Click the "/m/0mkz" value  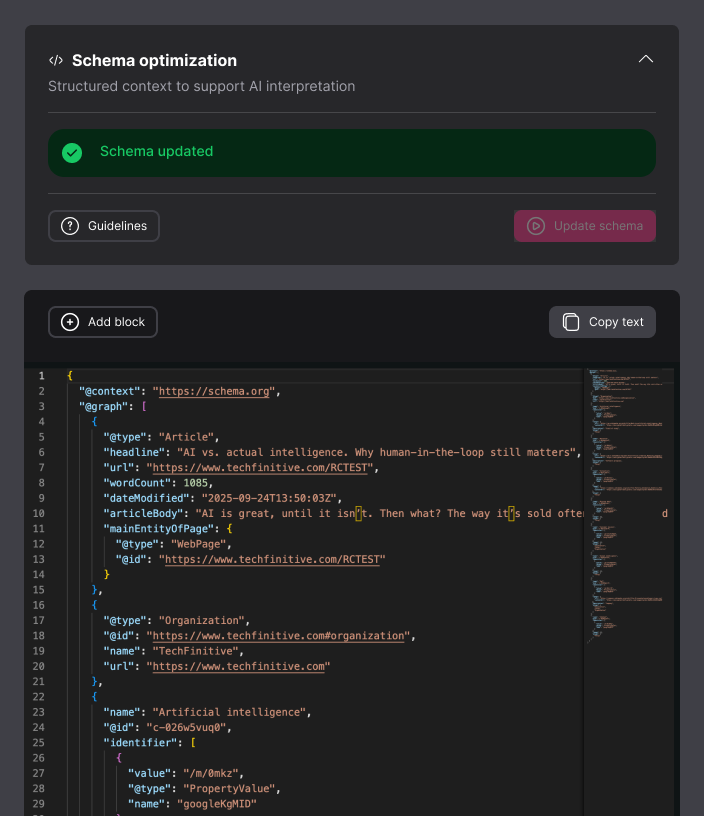[211, 773]
